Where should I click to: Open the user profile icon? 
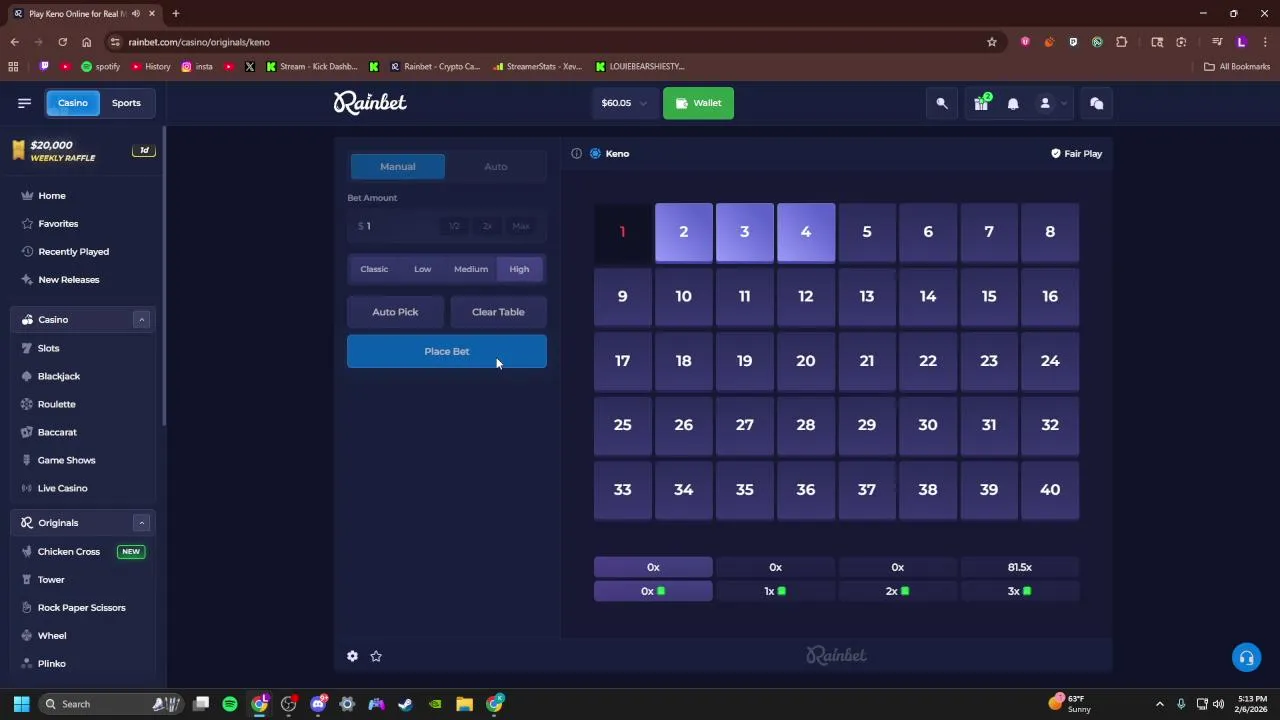coord(1045,103)
